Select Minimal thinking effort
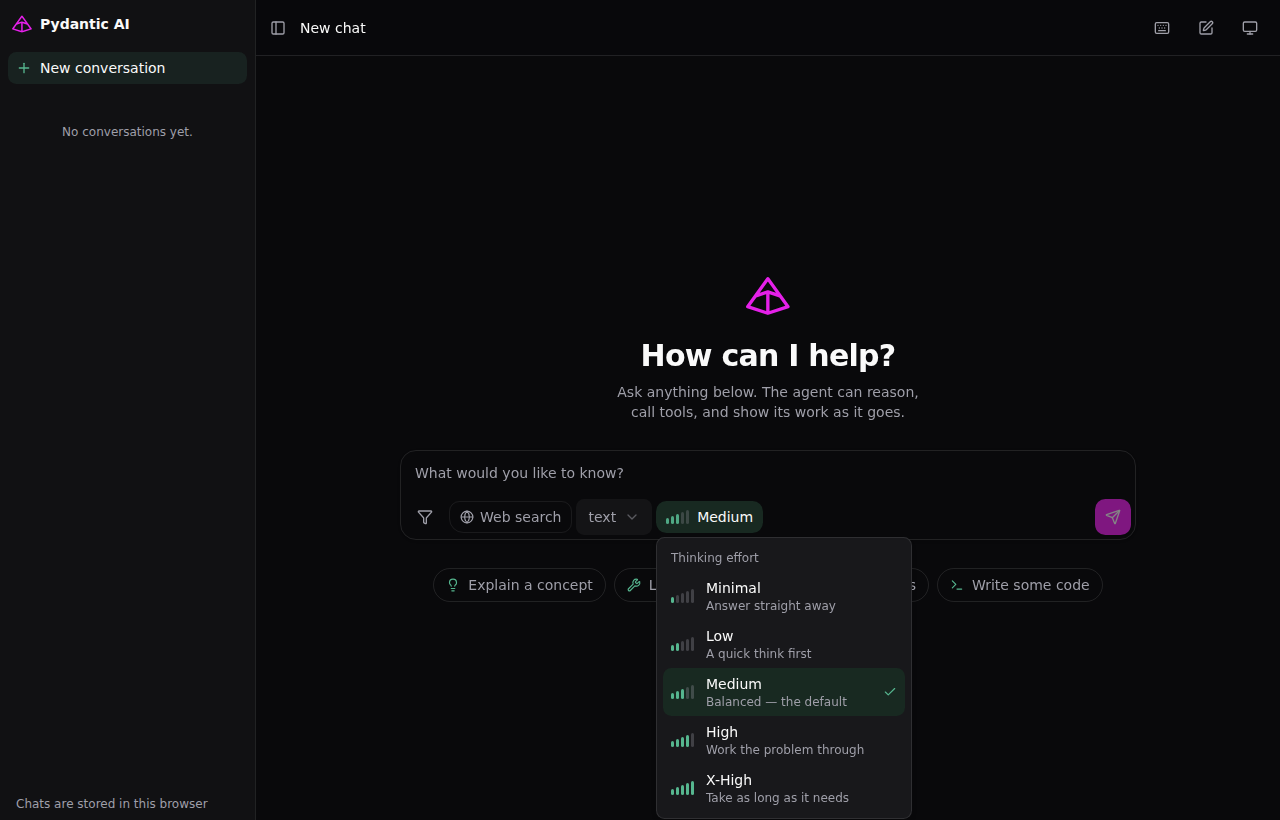Screen dimensions: 1280x820 click(x=784, y=596)
